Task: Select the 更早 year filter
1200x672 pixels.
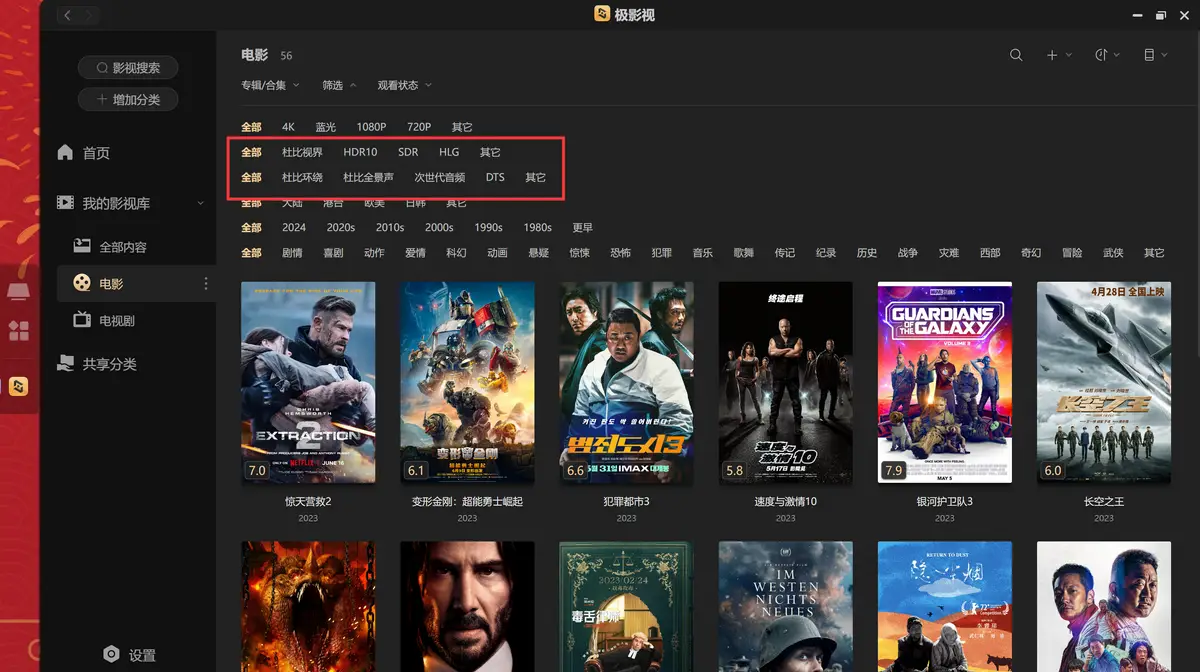Action: (x=583, y=227)
